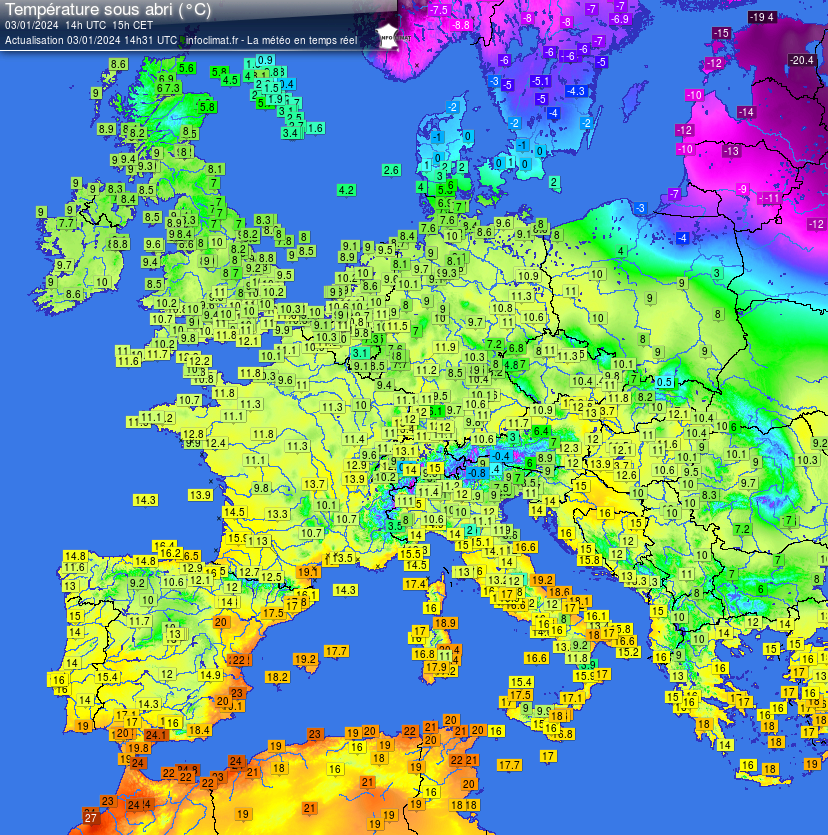The width and height of the screenshot is (828, 835).
Task: Click the -4.3 temperature label
Action: pyautogui.click(x=576, y=91)
